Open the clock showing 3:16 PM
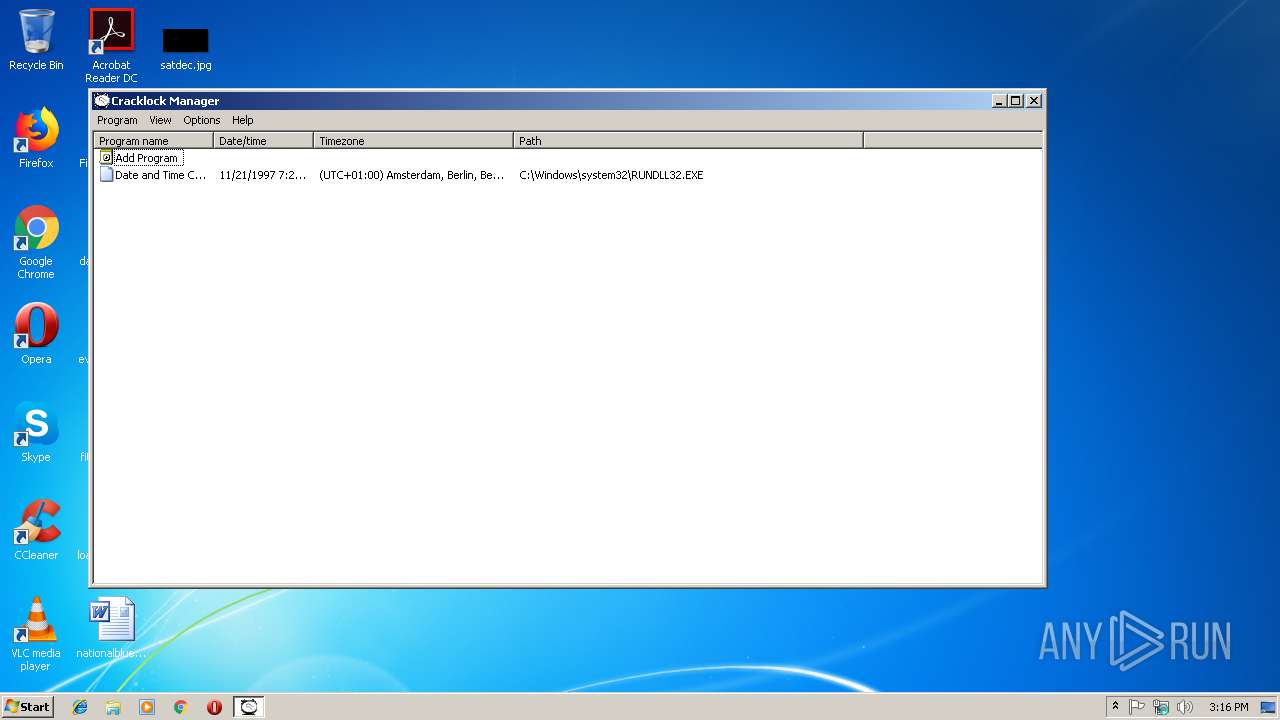 (x=1228, y=707)
